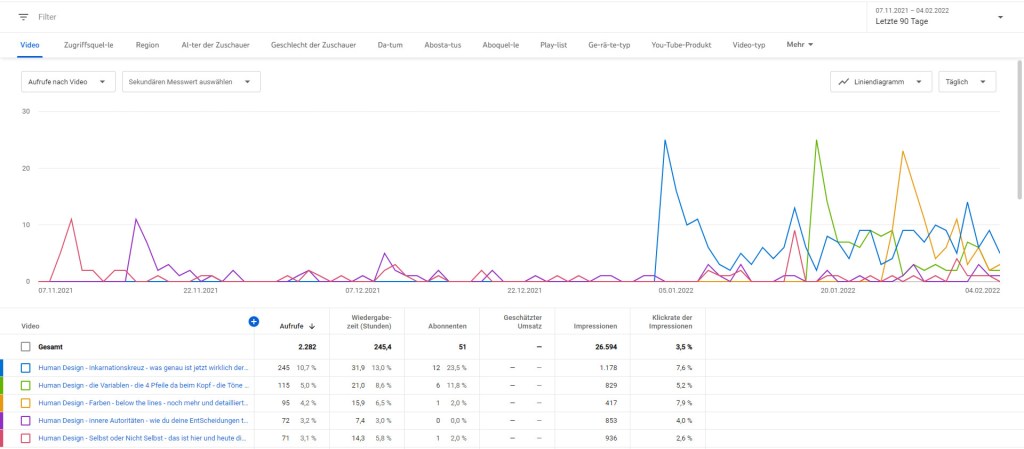Toggle the orange Farben video checkbox
This screenshot has height=449, width=1024.
pos(26,403)
